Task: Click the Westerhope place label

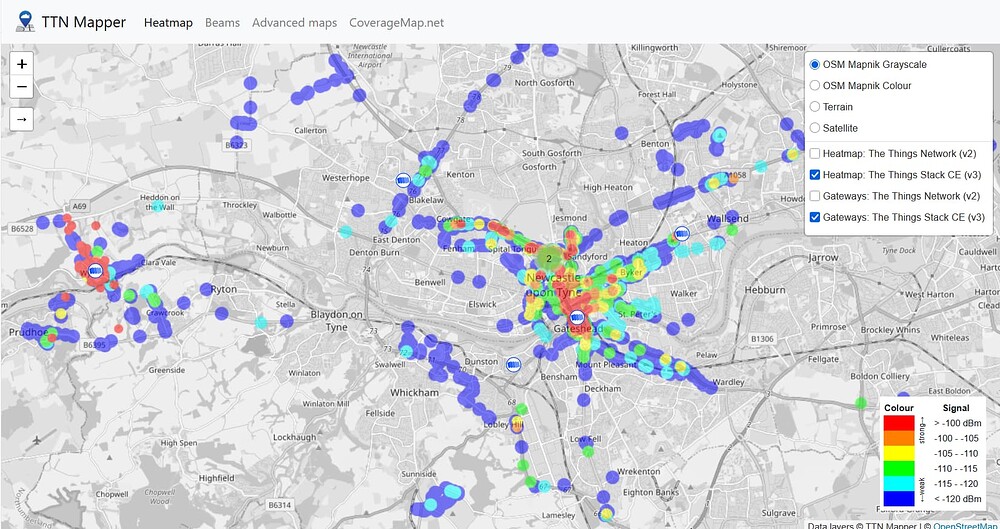Action: (346, 177)
